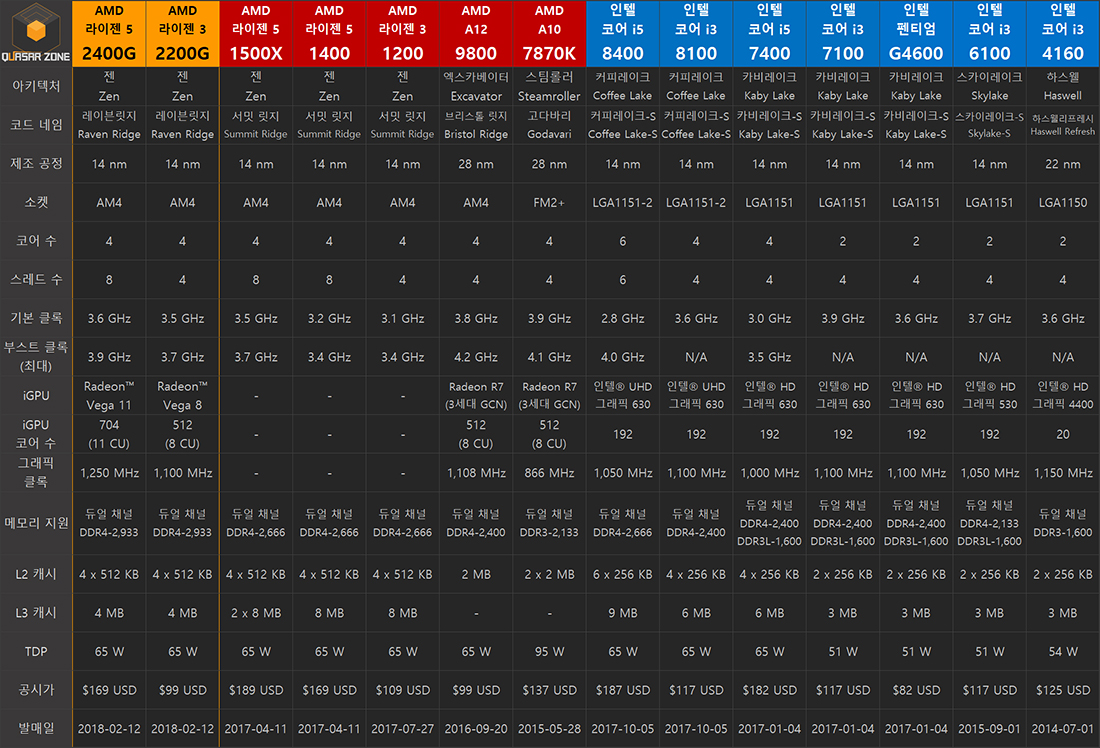Viewport: 1100px width, 748px height.
Task: Select the AMD Ryzen 5 2400G header
Action: click(109, 33)
